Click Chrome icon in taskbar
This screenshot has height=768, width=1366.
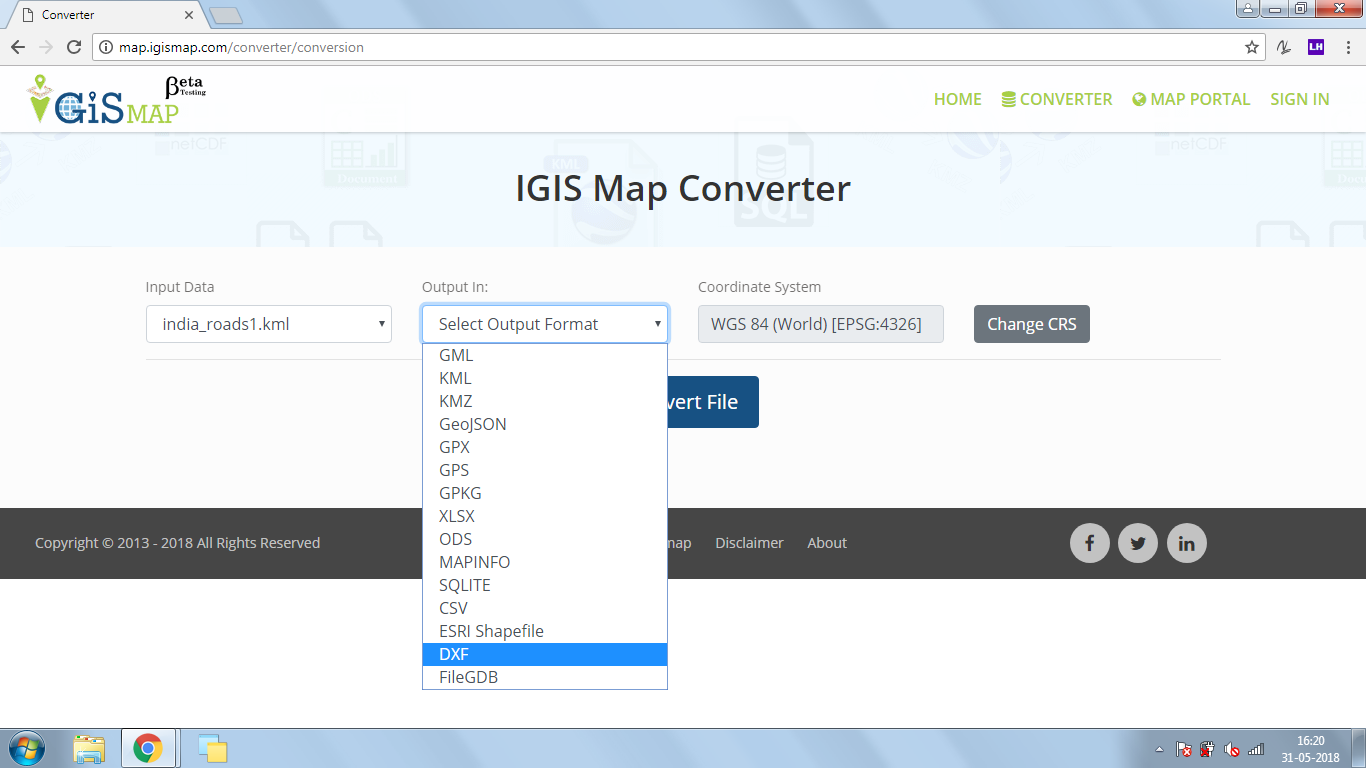click(148, 748)
